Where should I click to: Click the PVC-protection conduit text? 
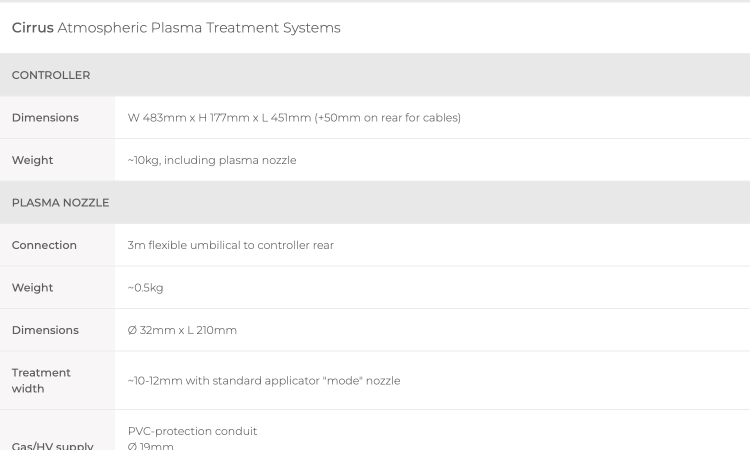pos(192,431)
